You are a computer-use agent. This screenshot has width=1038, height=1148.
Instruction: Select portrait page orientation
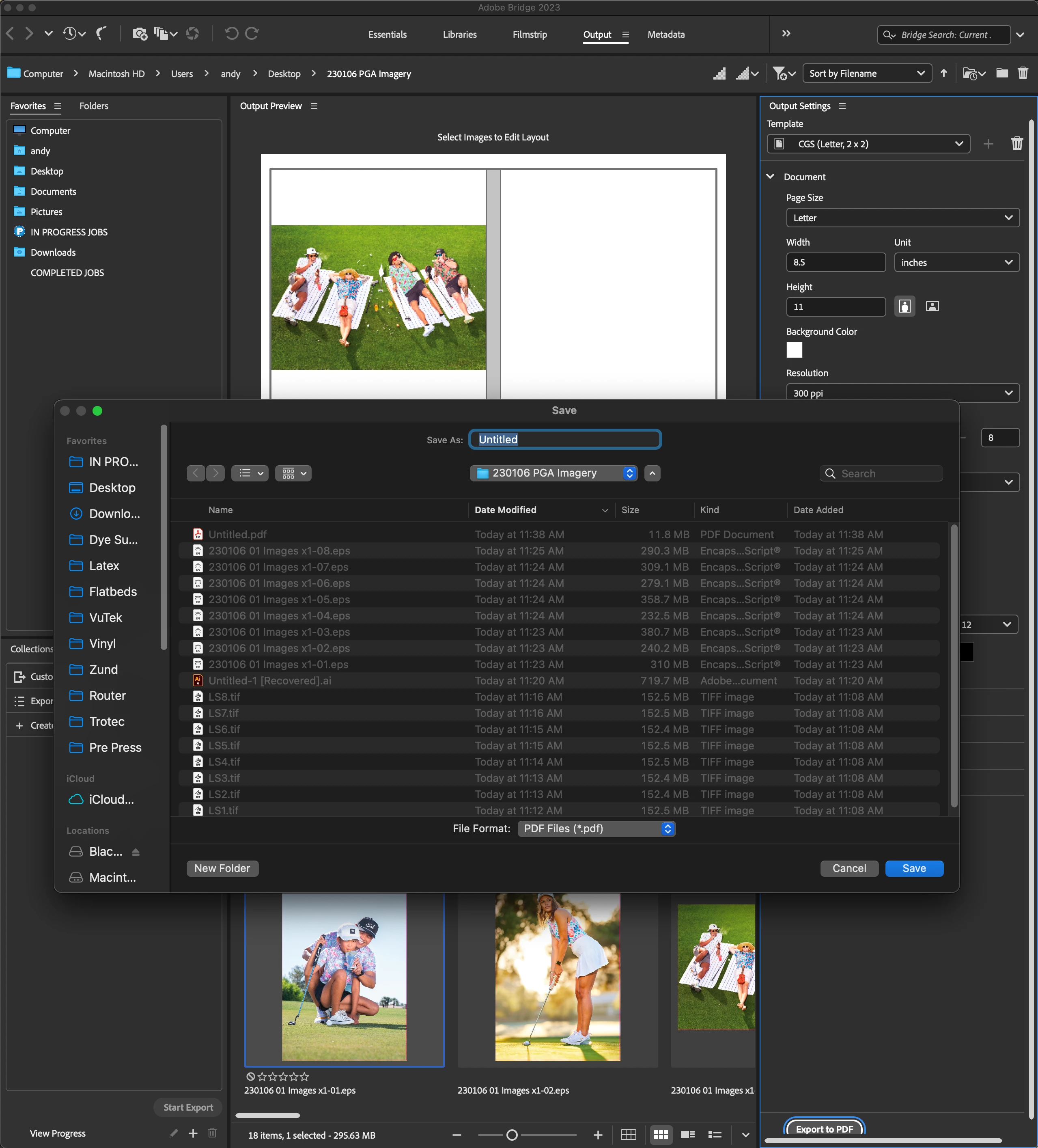click(904, 306)
